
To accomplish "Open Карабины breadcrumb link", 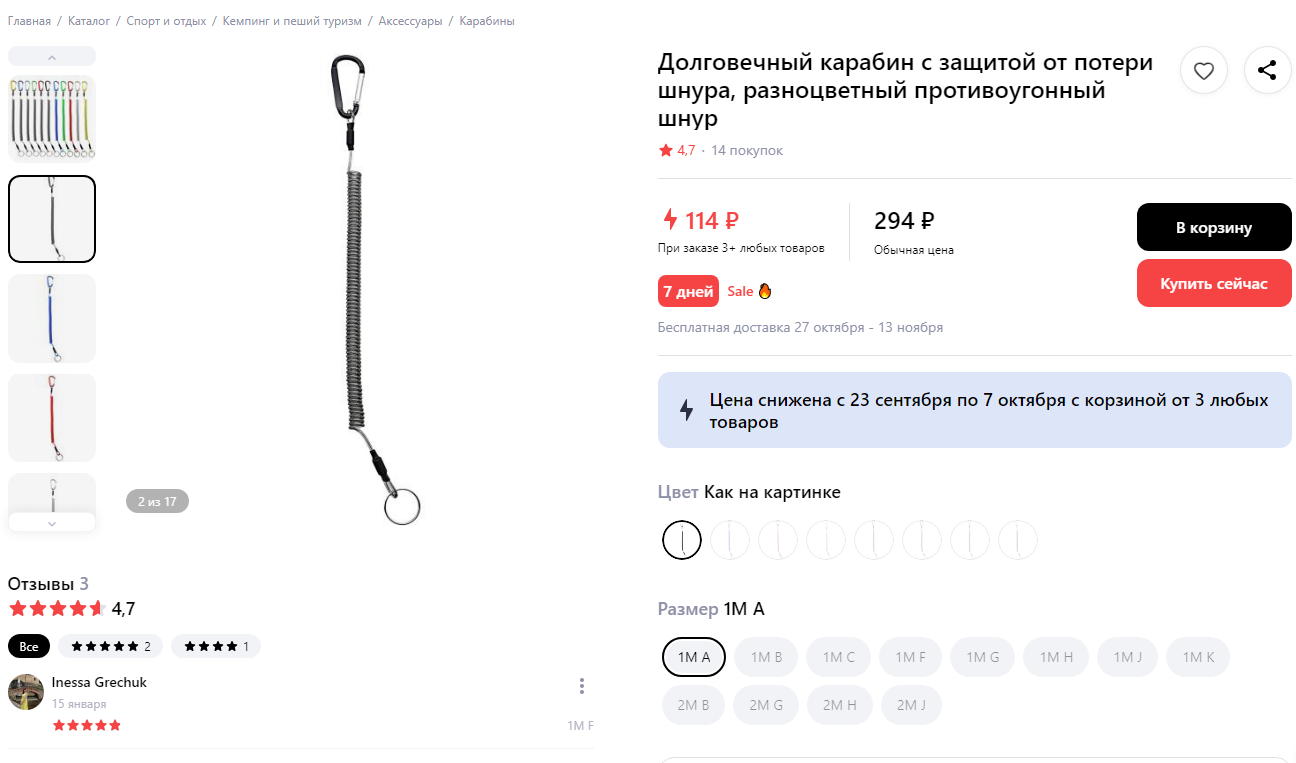I will (487, 21).
